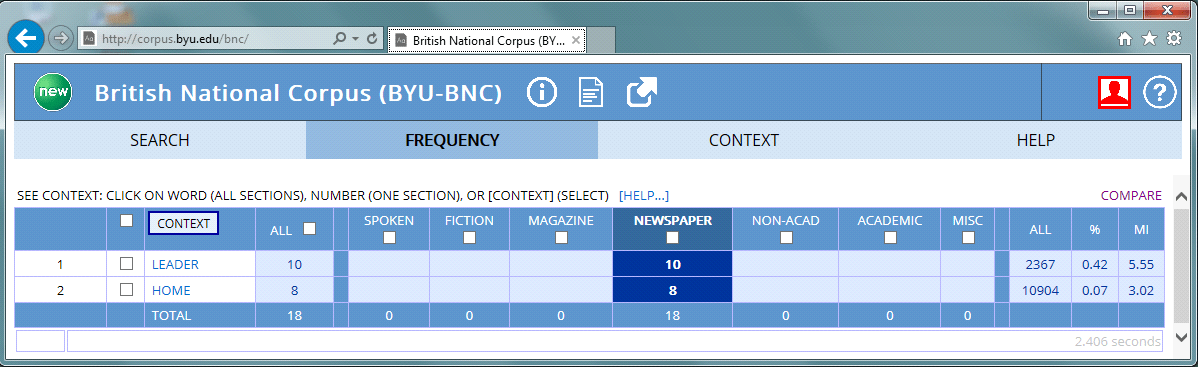This screenshot has width=1198, height=367.
Task: Open browser home icon
Action: 1125,39
